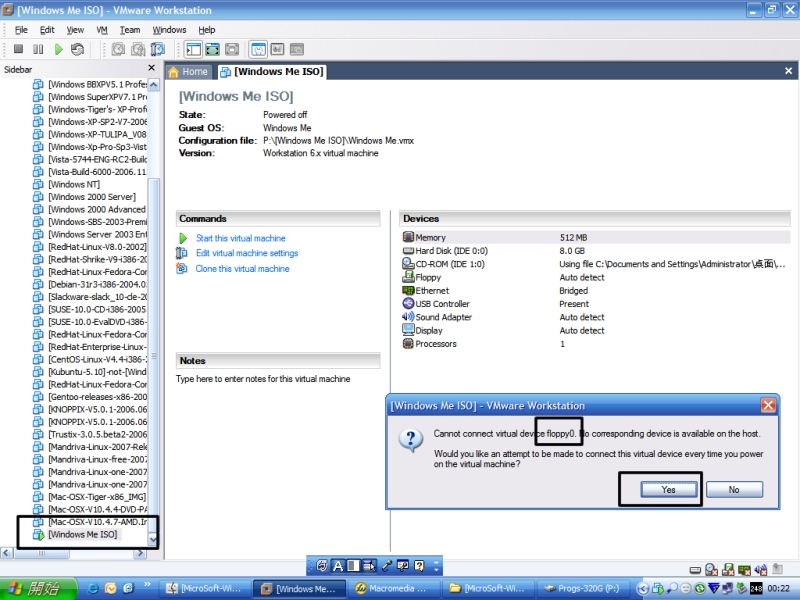Click the sound status bar icon

[761, 569]
